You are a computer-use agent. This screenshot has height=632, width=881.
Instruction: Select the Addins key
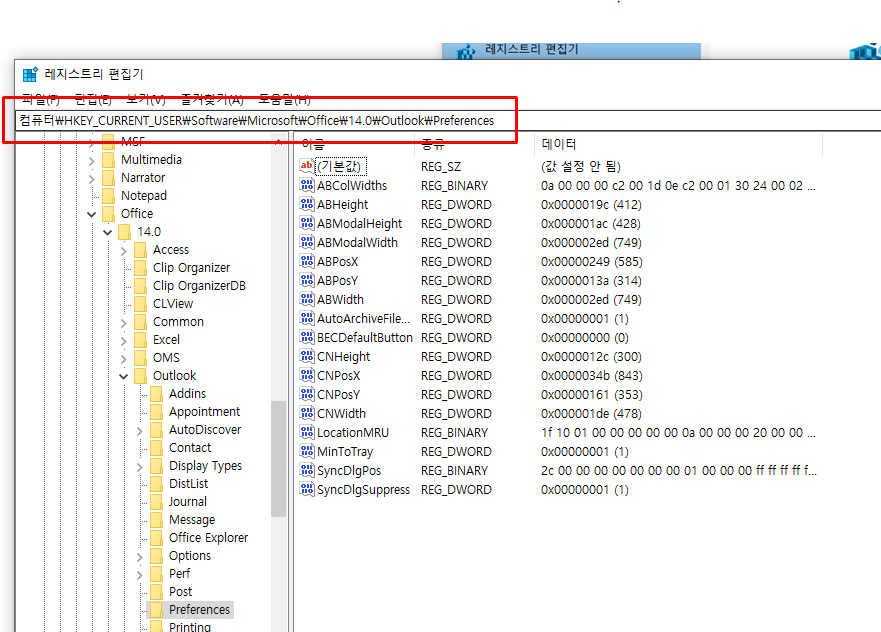pyautogui.click(x=188, y=393)
